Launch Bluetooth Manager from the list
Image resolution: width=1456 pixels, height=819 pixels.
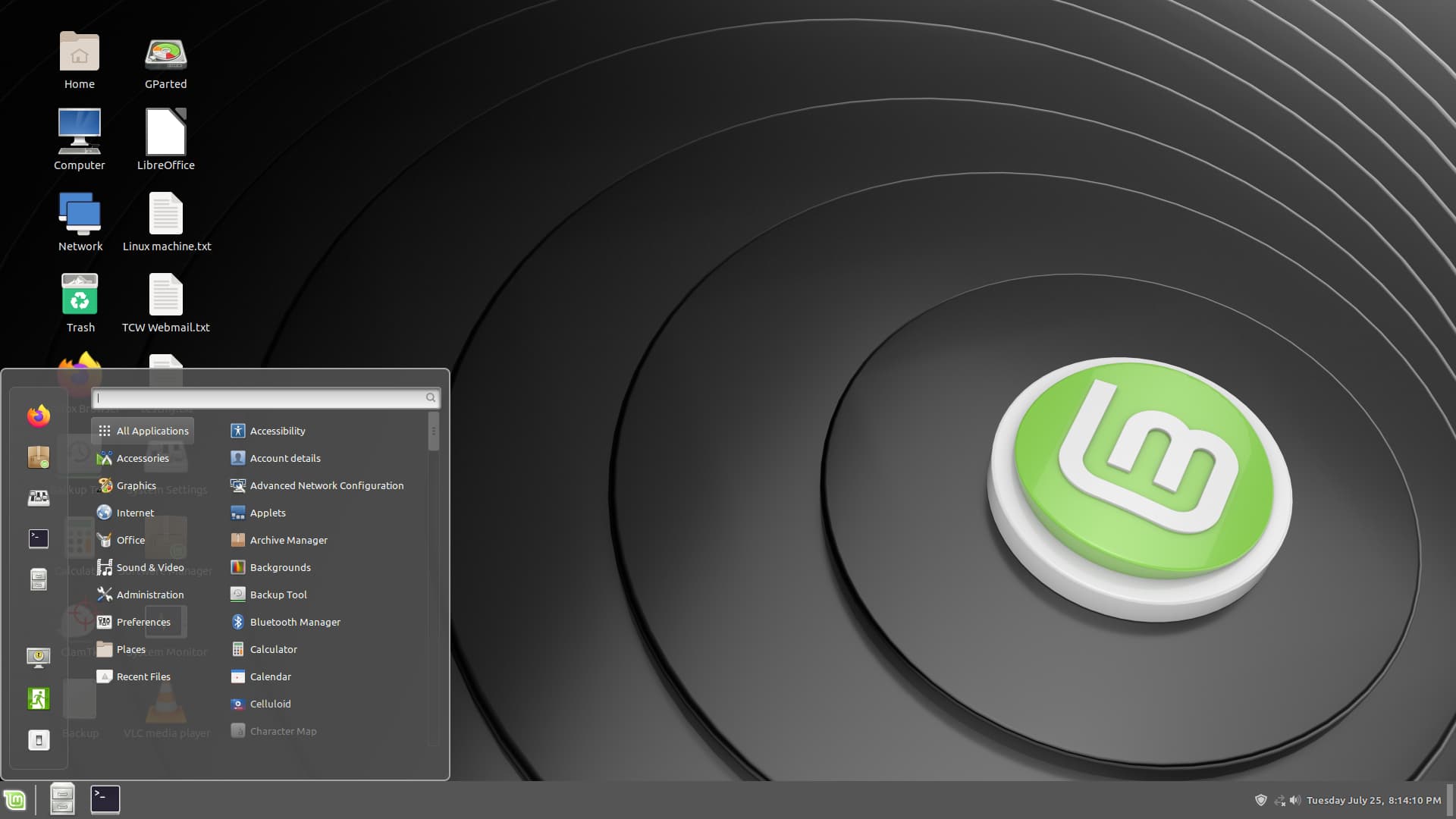point(295,622)
